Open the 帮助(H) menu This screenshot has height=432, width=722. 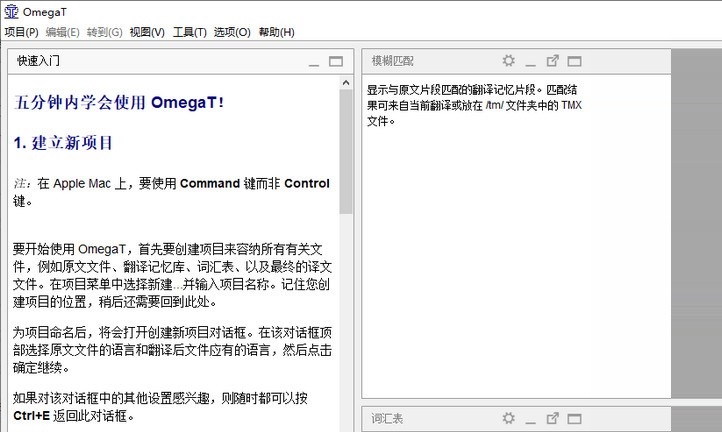tap(276, 32)
